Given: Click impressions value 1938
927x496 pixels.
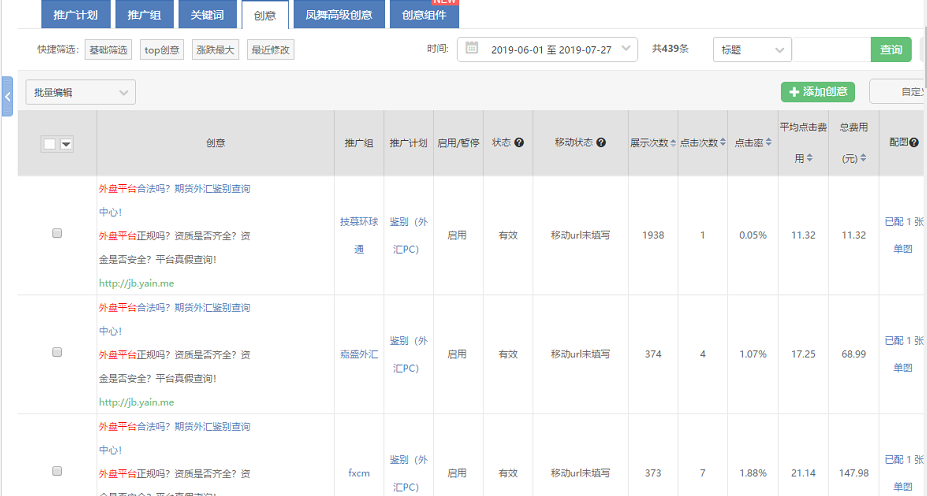Looking at the screenshot, I should tap(653, 235).
